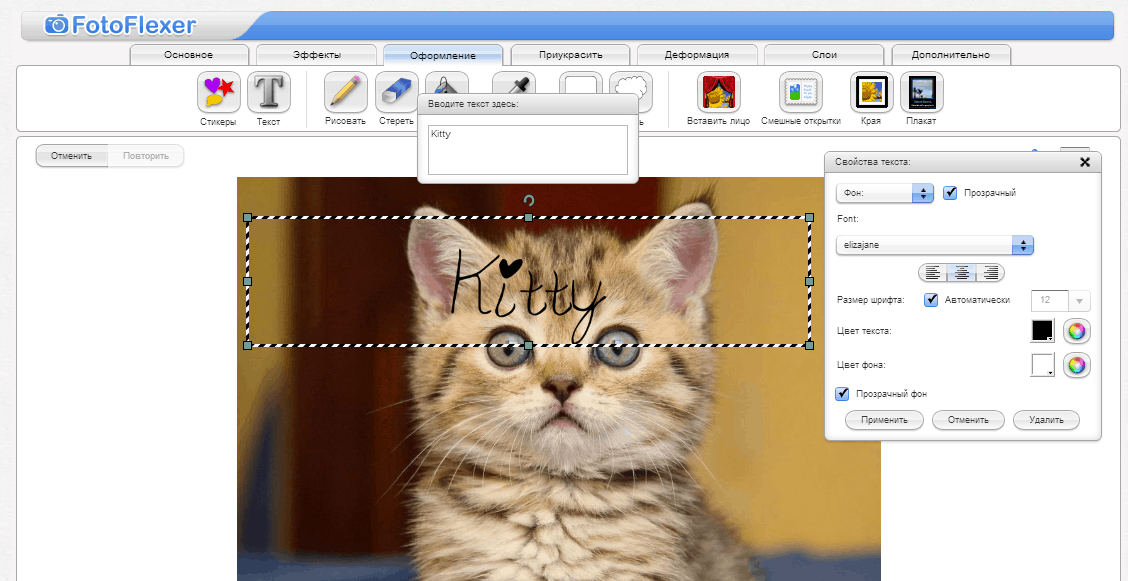Open the Poster (Плакат) icon
Viewport: 1128px width, 581px height.
point(921,93)
